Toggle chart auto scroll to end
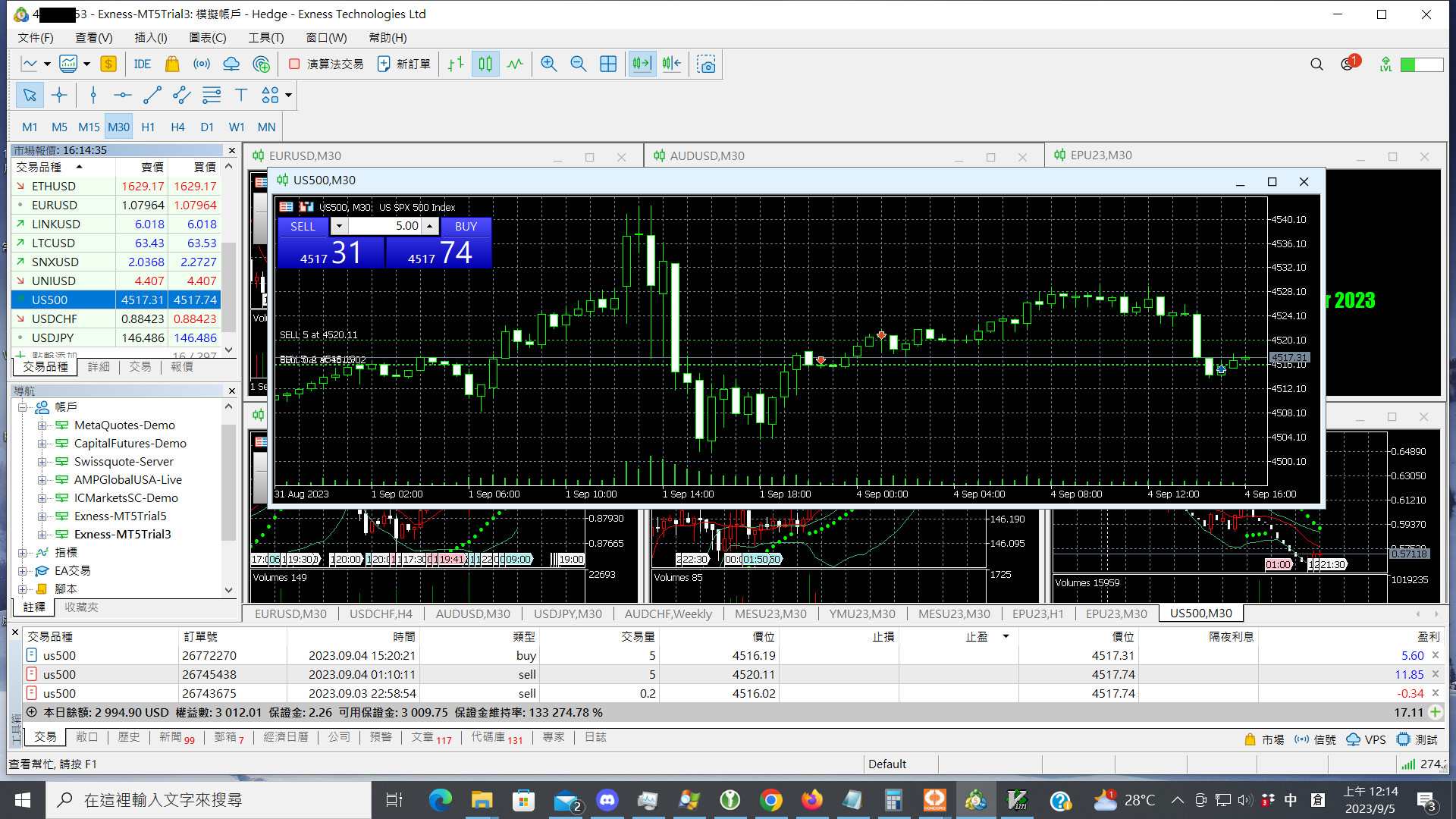Screen dimensions: 1456x819 642,64
